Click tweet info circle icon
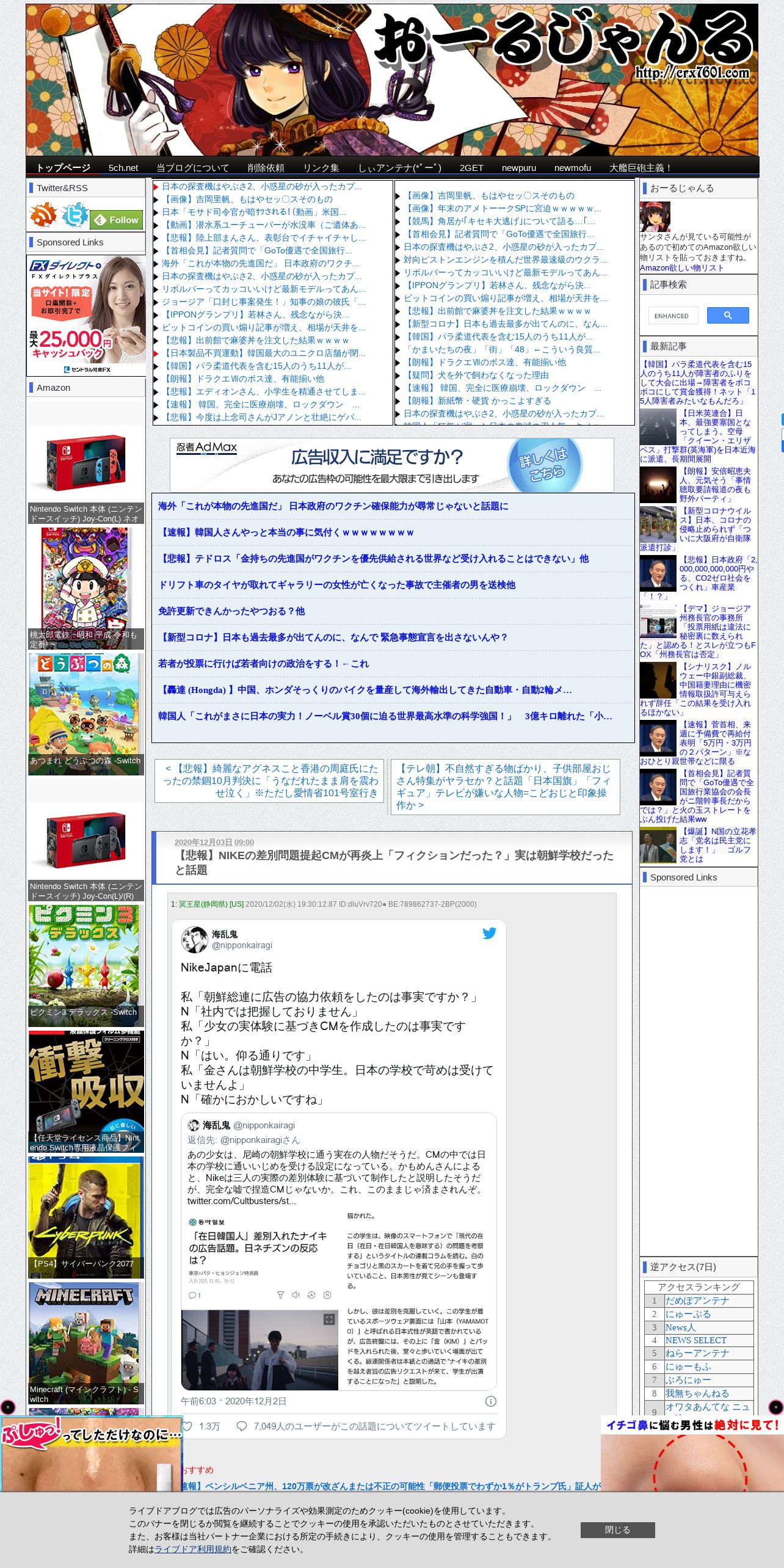Viewport: 784px width, 1568px height. (x=490, y=1401)
